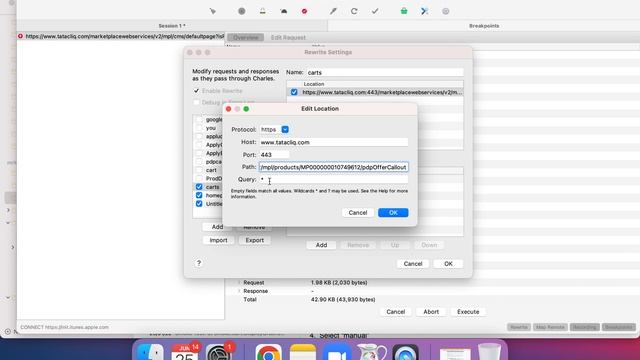Viewport: 640px width, 360px height.
Task: Open the tools icon in toolbar
Action: (424, 11)
